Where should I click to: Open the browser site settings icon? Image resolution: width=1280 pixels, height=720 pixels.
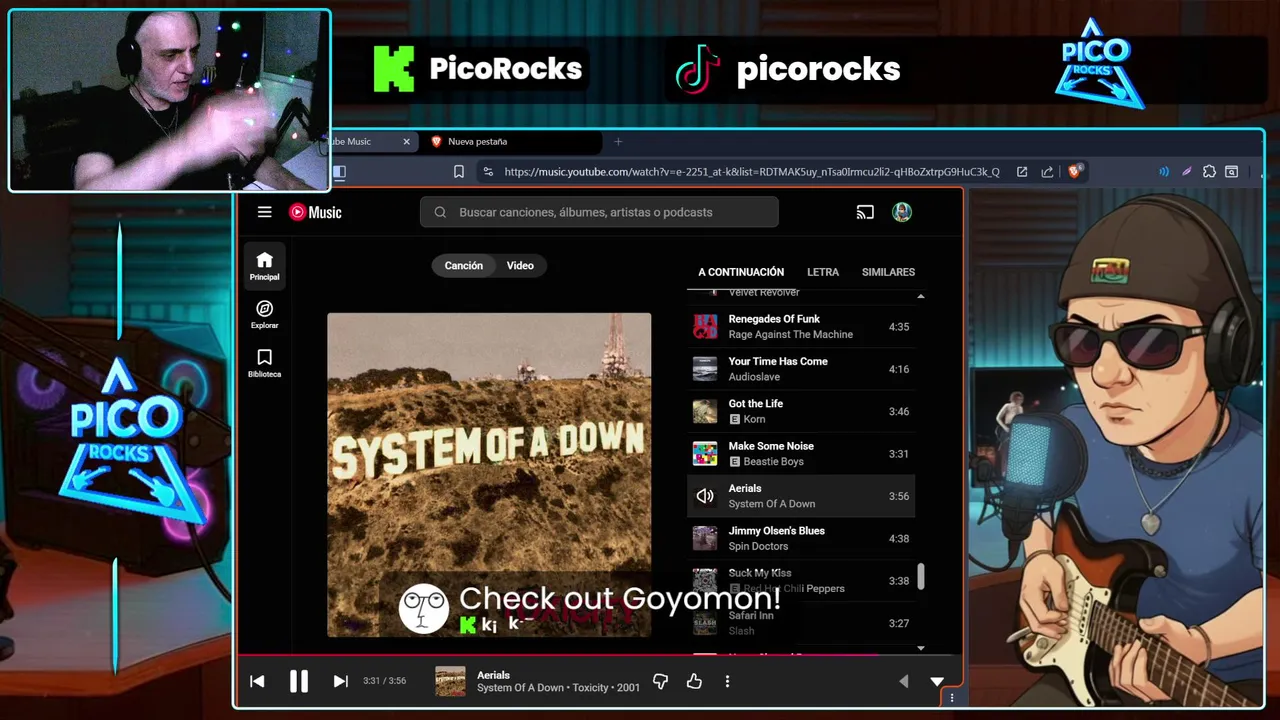(487, 172)
